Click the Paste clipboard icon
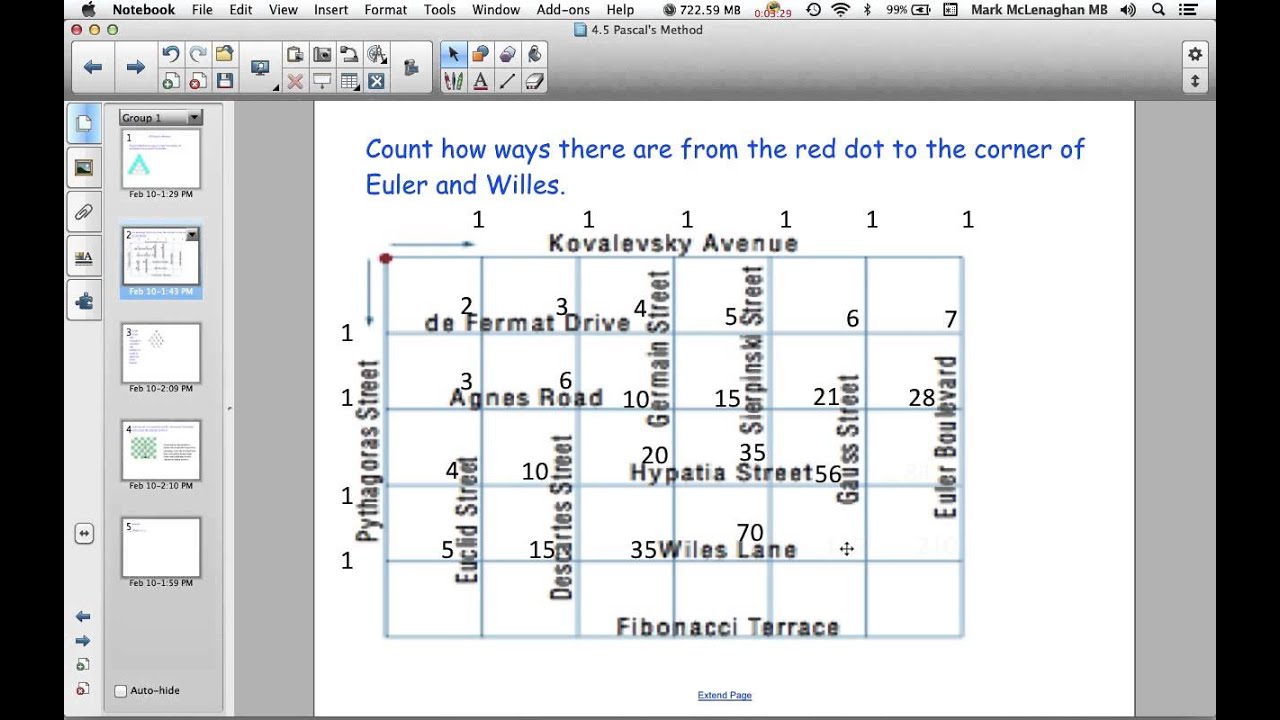Image resolution: width=1280 pixels, height=720 pixels. point(295,54)
